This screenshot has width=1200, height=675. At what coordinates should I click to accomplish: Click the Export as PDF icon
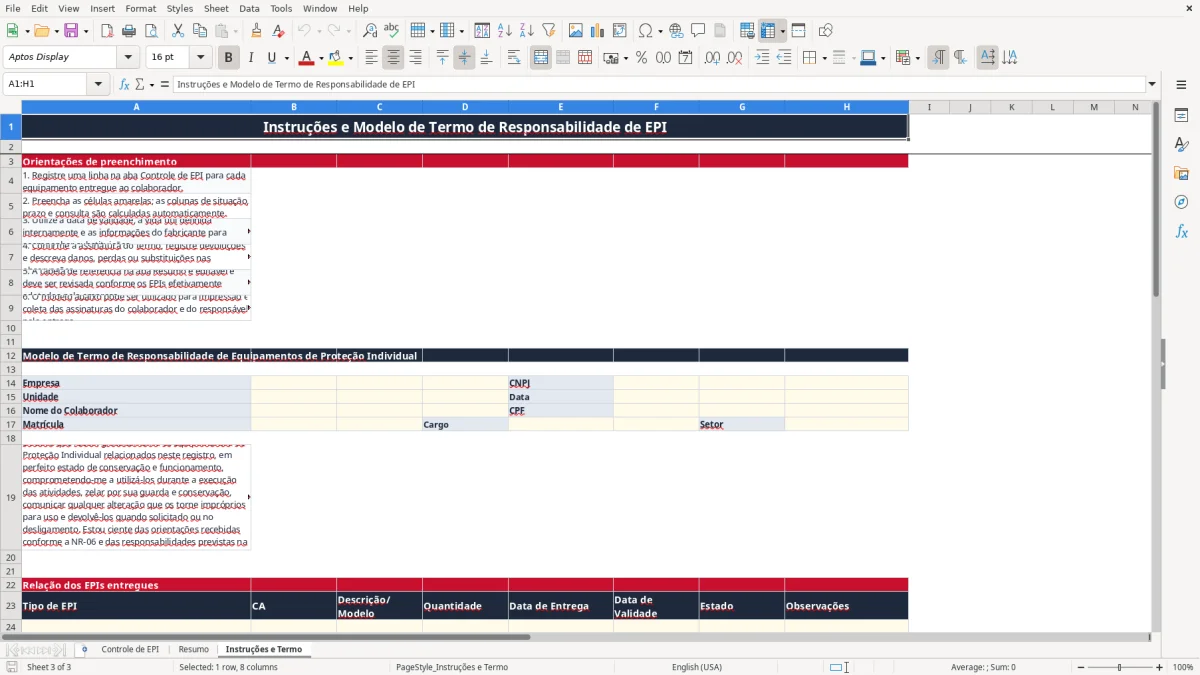point(107,31)
